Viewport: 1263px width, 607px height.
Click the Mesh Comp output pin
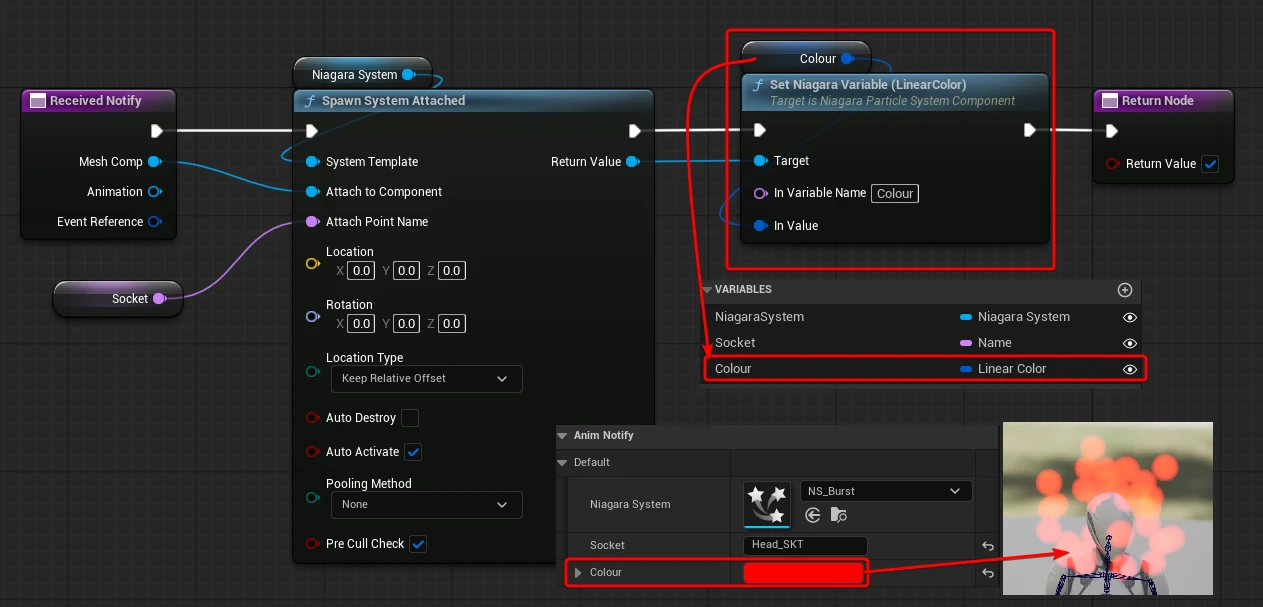[154, 162]
